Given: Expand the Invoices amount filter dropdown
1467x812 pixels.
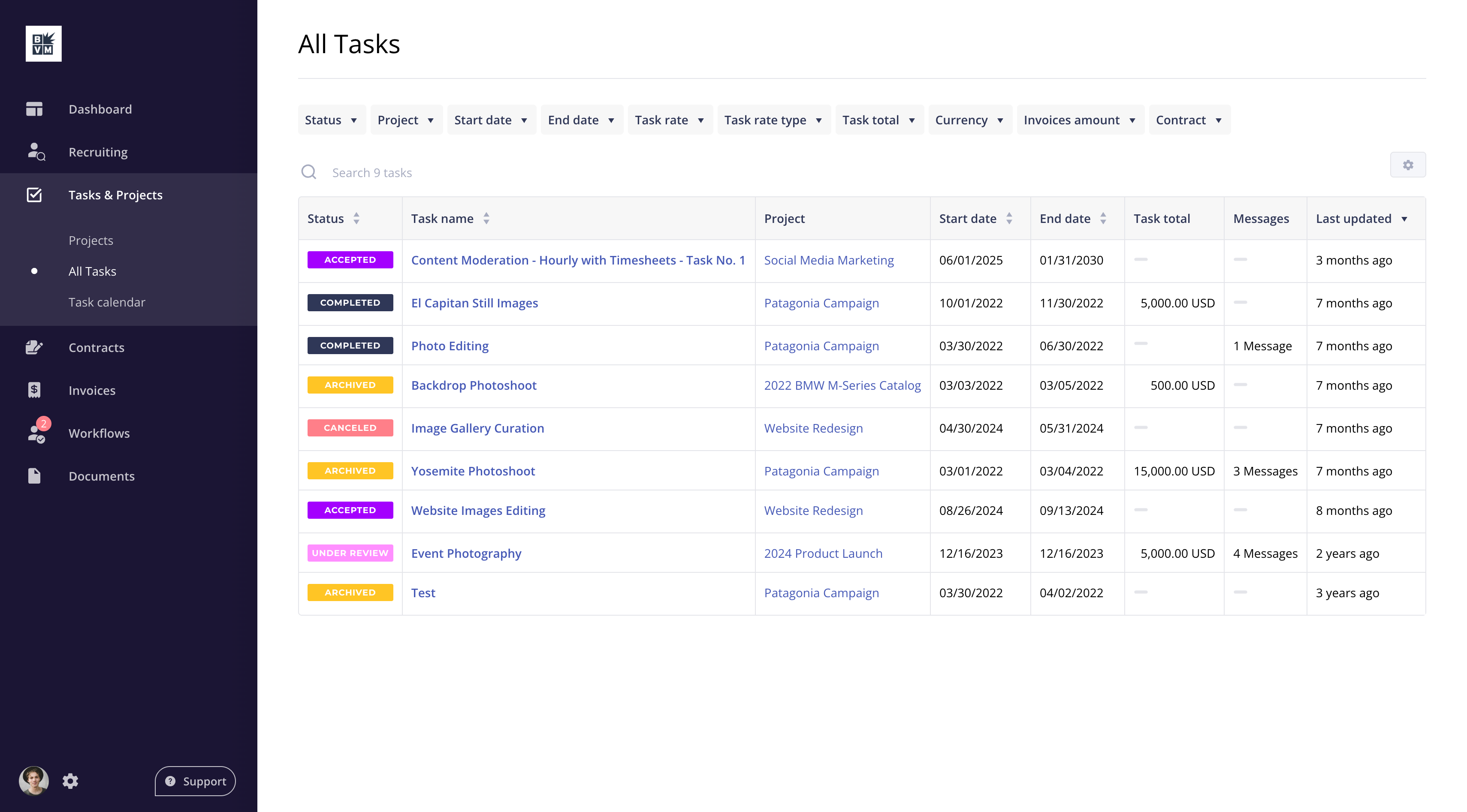Looking at the screenshot, I should [x=1079, y=120].
